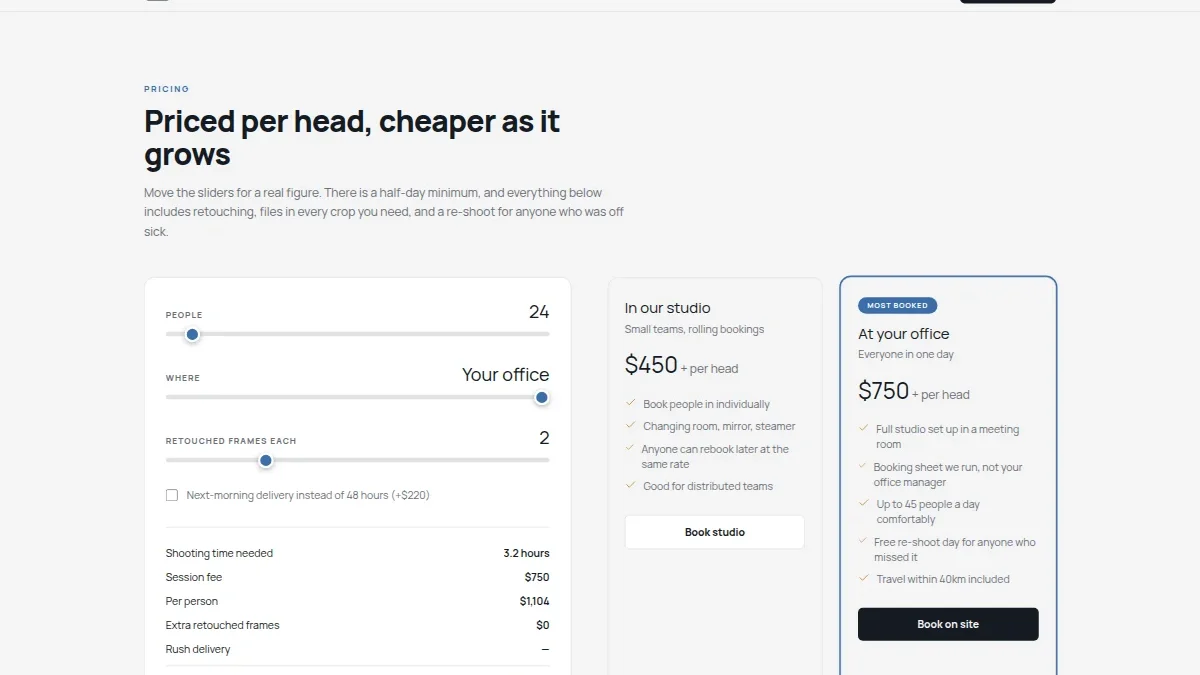
Task: Click the $450 per head price
Action: (x=681, y=366)
